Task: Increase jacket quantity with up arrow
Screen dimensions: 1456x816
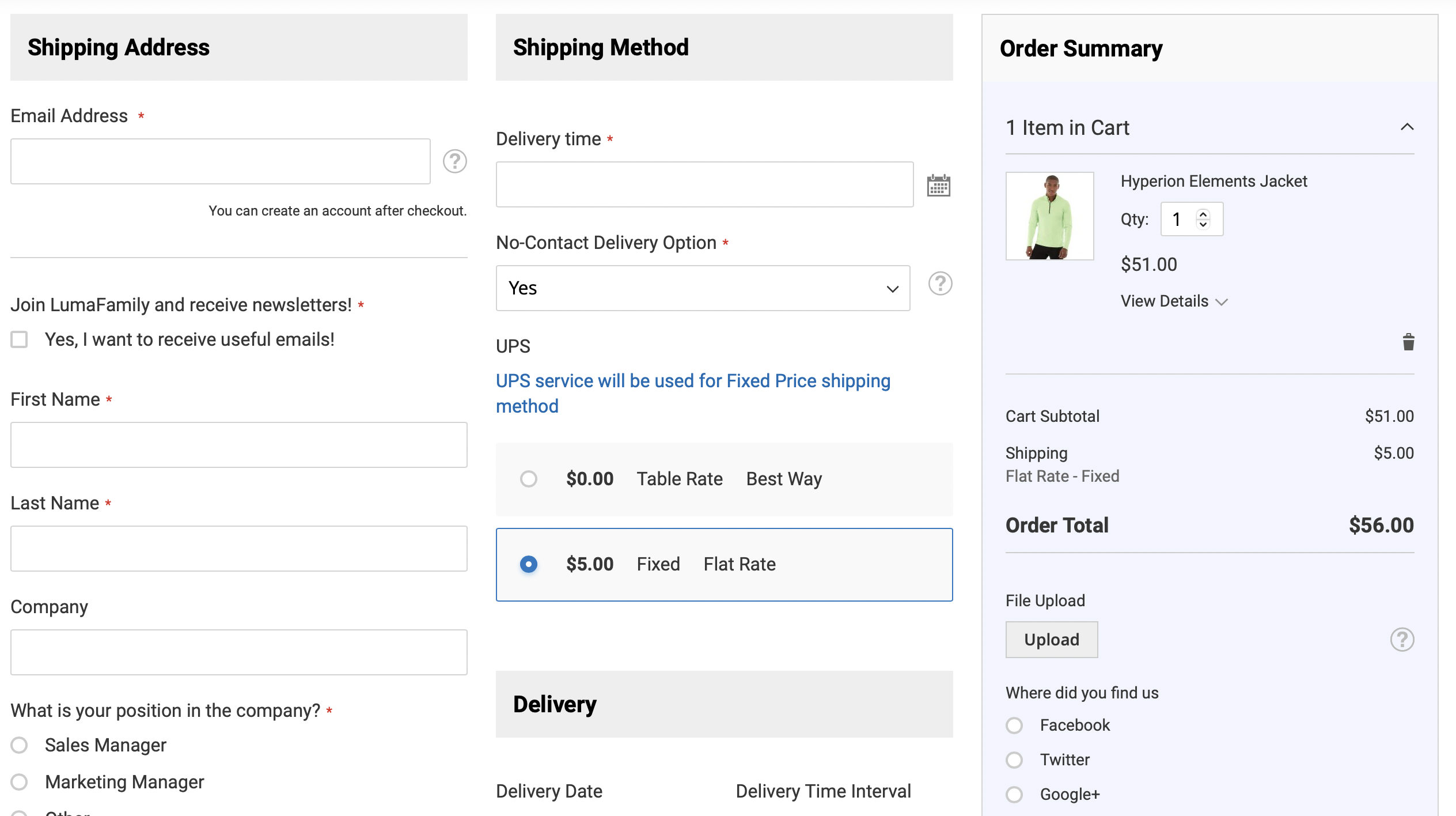Action: [1203, 214]
